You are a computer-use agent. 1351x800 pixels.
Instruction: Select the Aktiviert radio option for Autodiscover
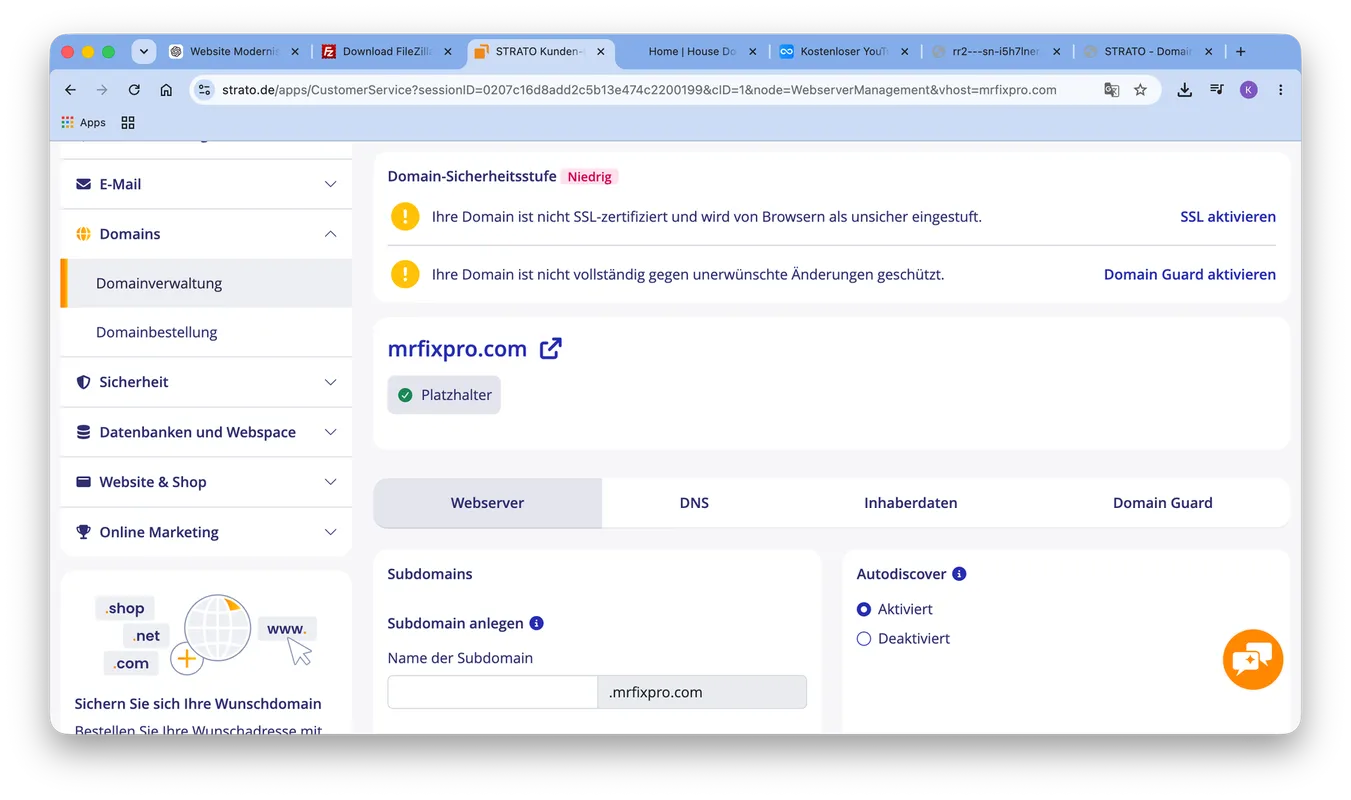864,609
